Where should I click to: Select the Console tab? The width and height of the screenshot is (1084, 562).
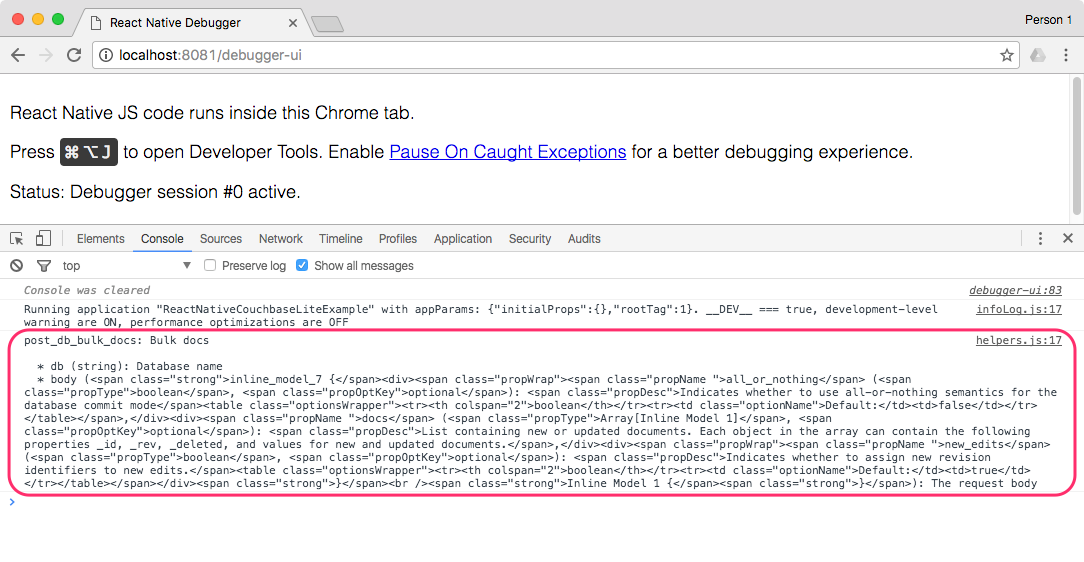(x=162, y=238)
